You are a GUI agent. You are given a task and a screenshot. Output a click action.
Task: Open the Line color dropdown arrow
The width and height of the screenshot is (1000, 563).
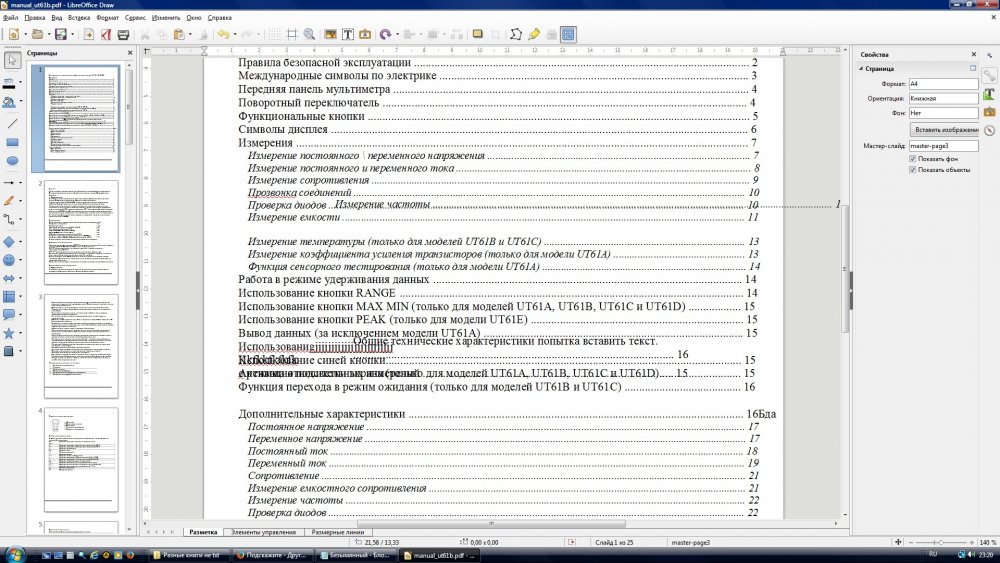coord(20,82)
